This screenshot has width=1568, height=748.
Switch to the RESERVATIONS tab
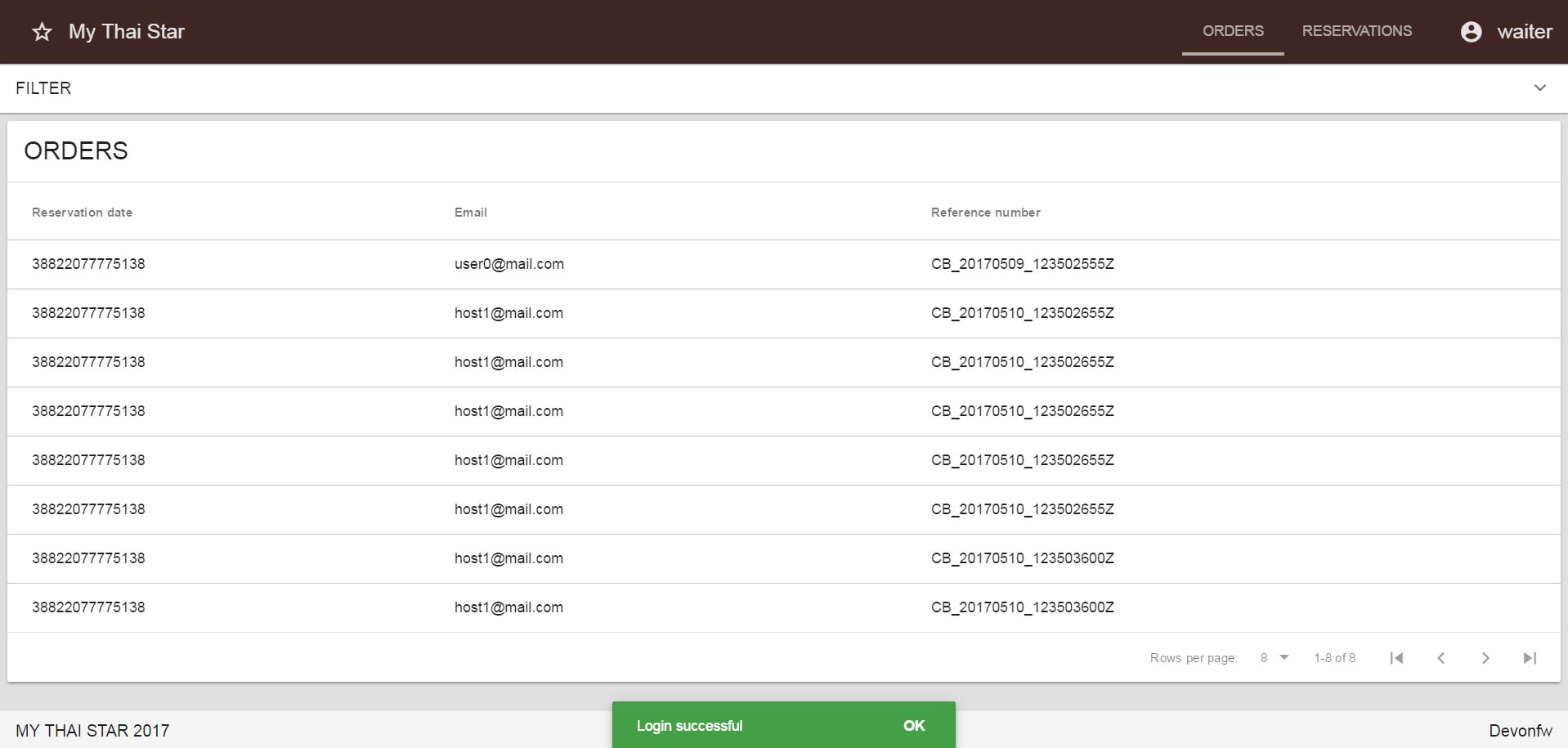pos(1357,31)
